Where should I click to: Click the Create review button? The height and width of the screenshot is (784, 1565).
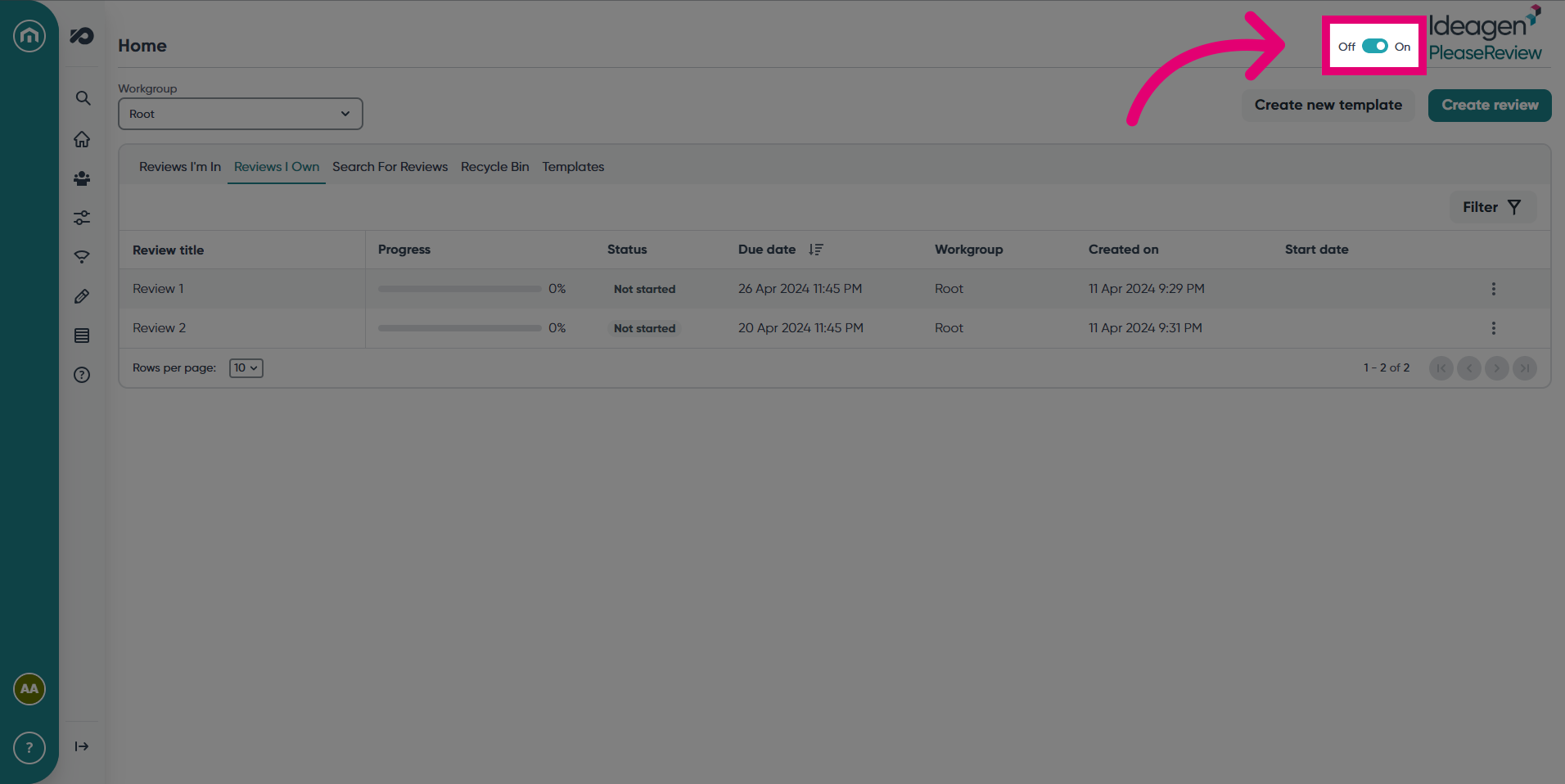pos(1490,106)
